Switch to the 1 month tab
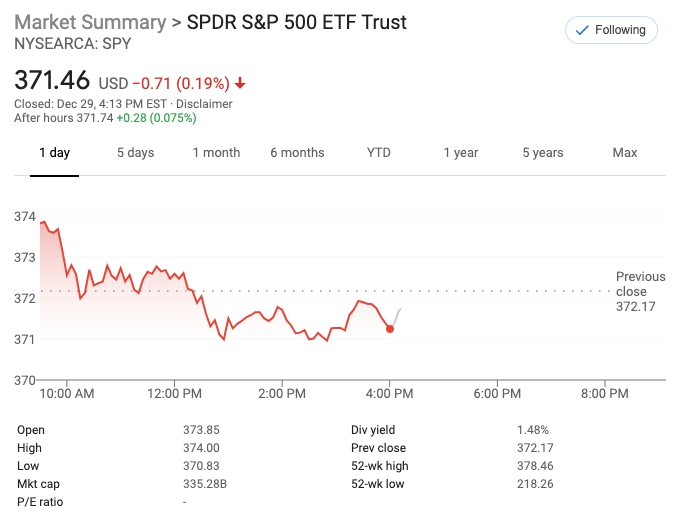676x519 pixels. [x=216, y=153]
